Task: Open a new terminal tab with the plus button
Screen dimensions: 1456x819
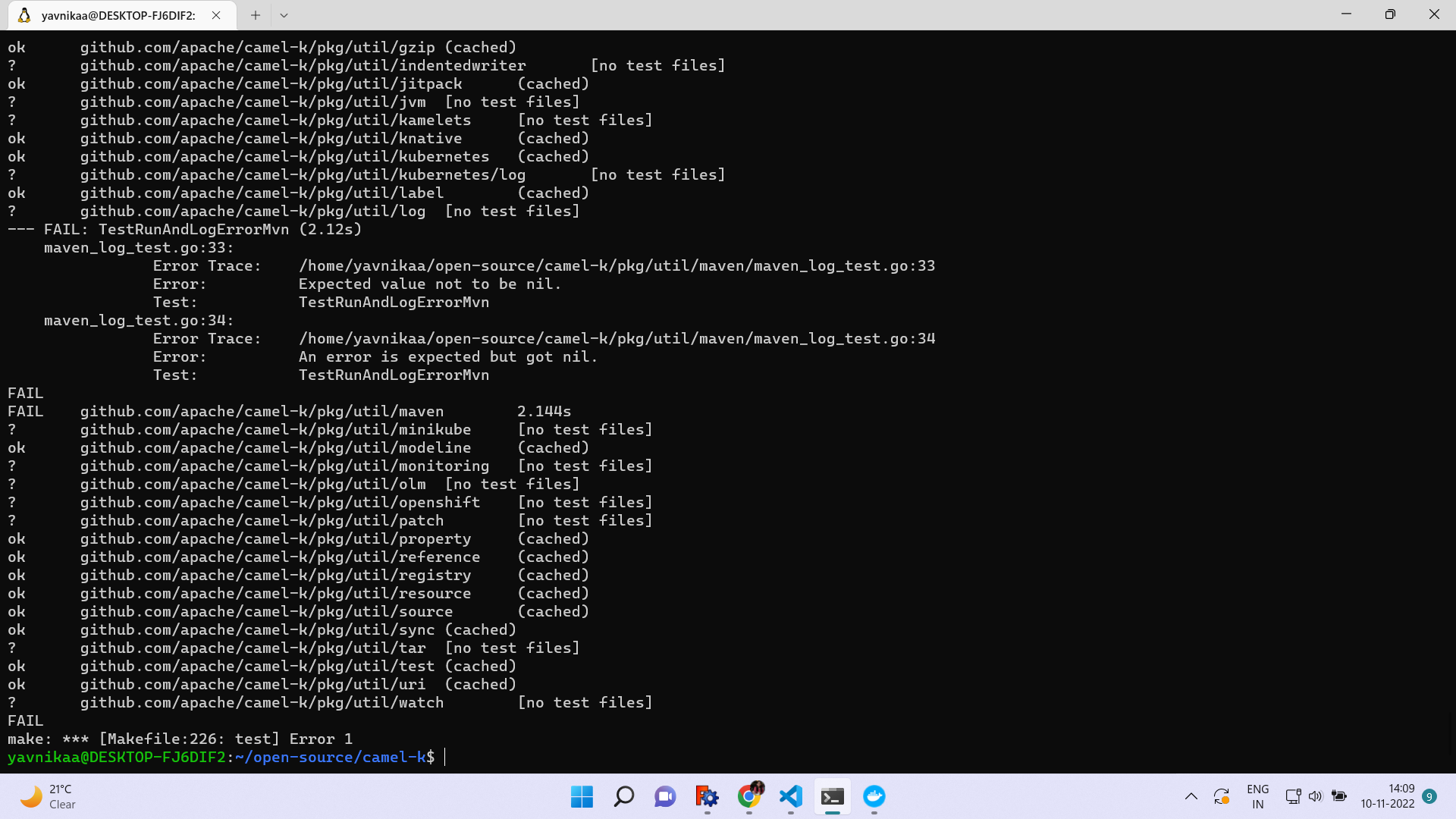Action: (x=255, y=15)
